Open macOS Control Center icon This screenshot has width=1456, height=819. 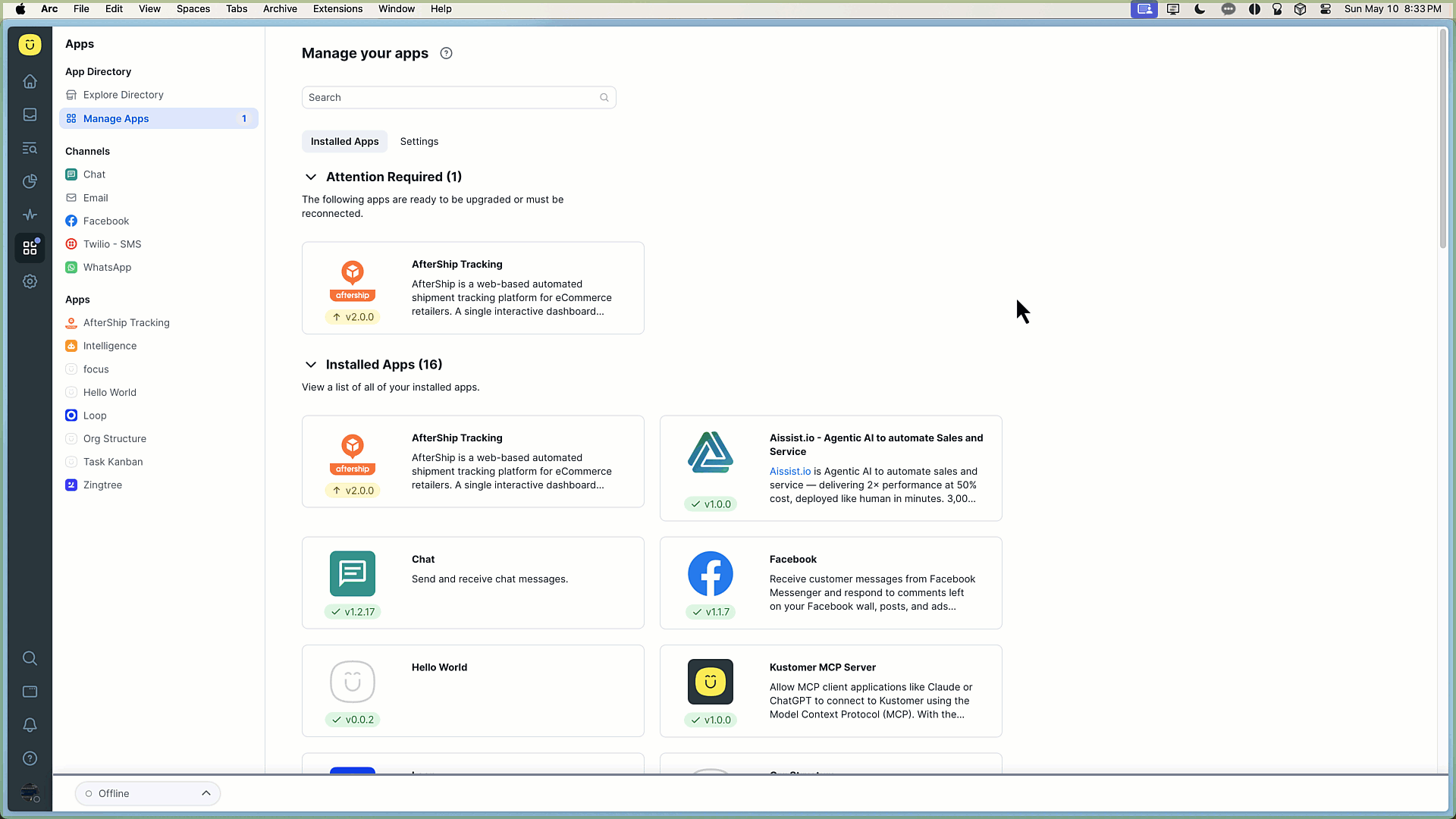[1326, 9]
